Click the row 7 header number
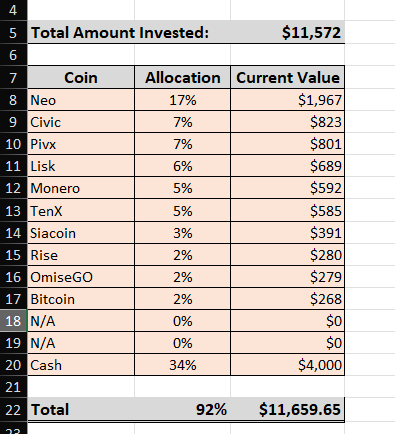The width and height of the screenshot is (395, 434). pyautogui.click(x=13, y=78)
